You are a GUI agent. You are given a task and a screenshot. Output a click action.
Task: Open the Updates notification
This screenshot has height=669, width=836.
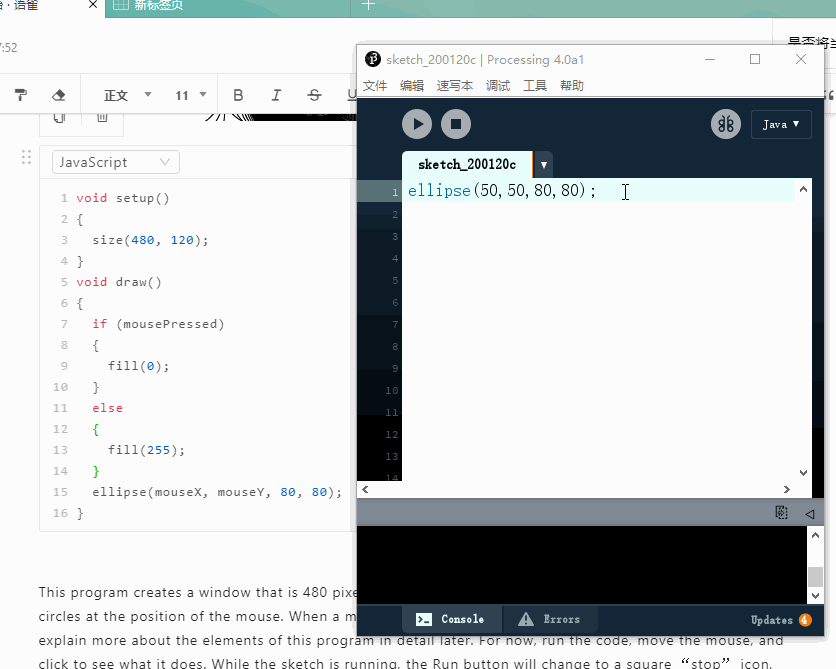coord(781,620)
